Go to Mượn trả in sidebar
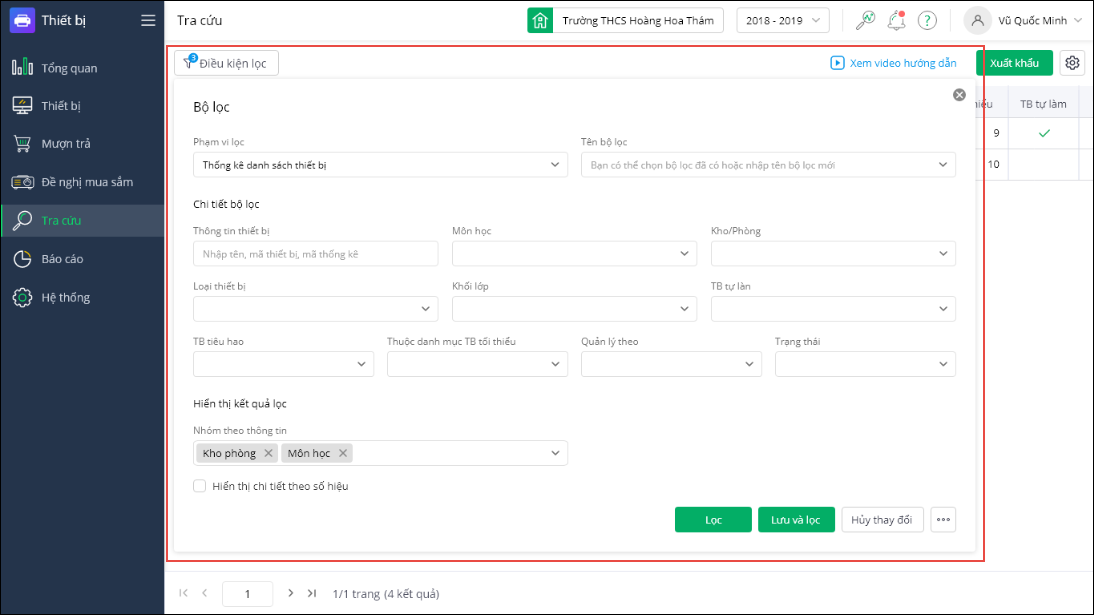The image size is (1094, 615). click(66, 144)
